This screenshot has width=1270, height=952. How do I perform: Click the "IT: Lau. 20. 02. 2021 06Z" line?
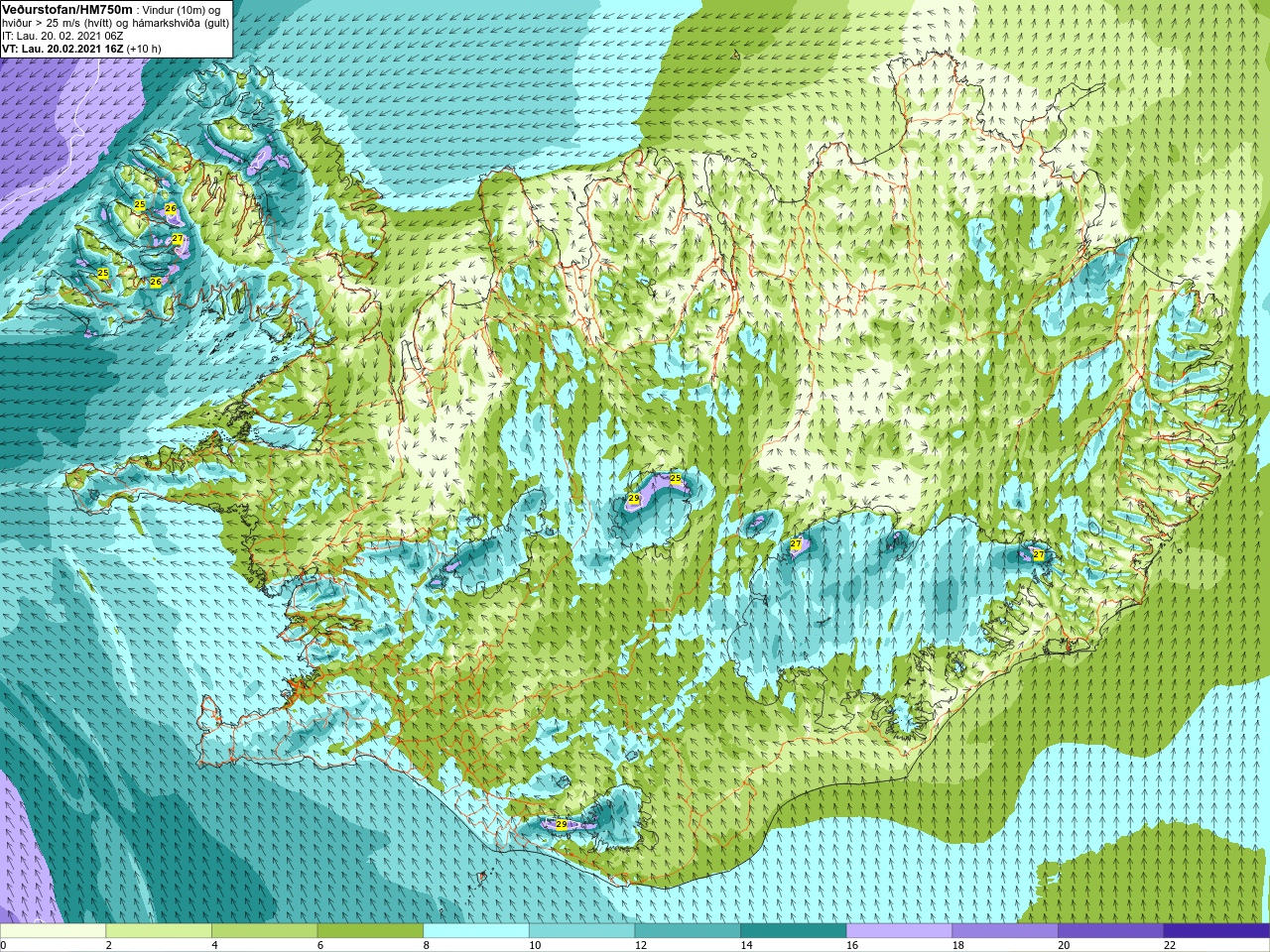point(63,36)
